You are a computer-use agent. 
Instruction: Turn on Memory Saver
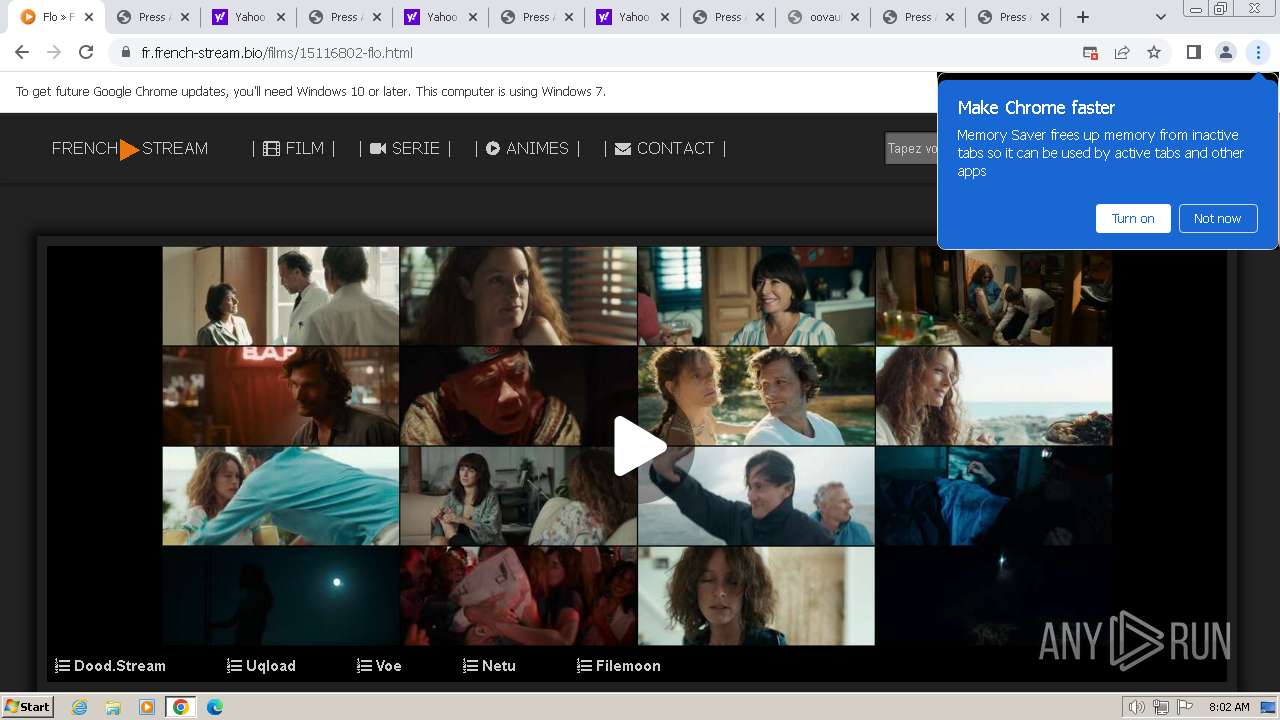coord(1133,218)
